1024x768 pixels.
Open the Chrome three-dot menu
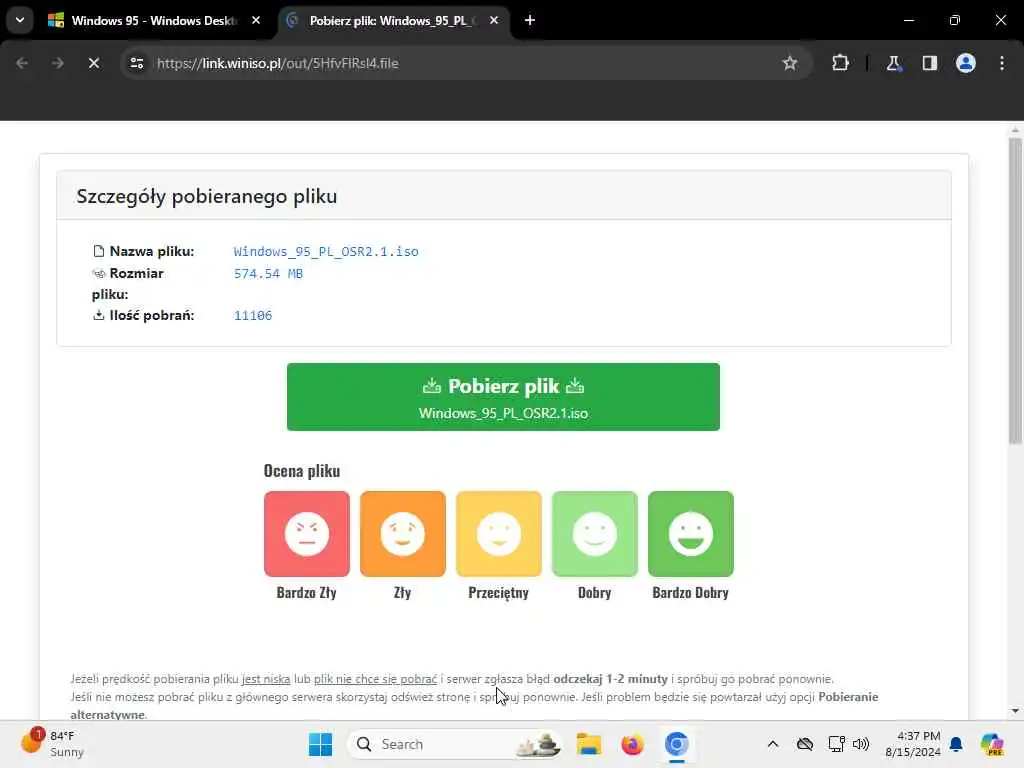[x=1002, y=63]
